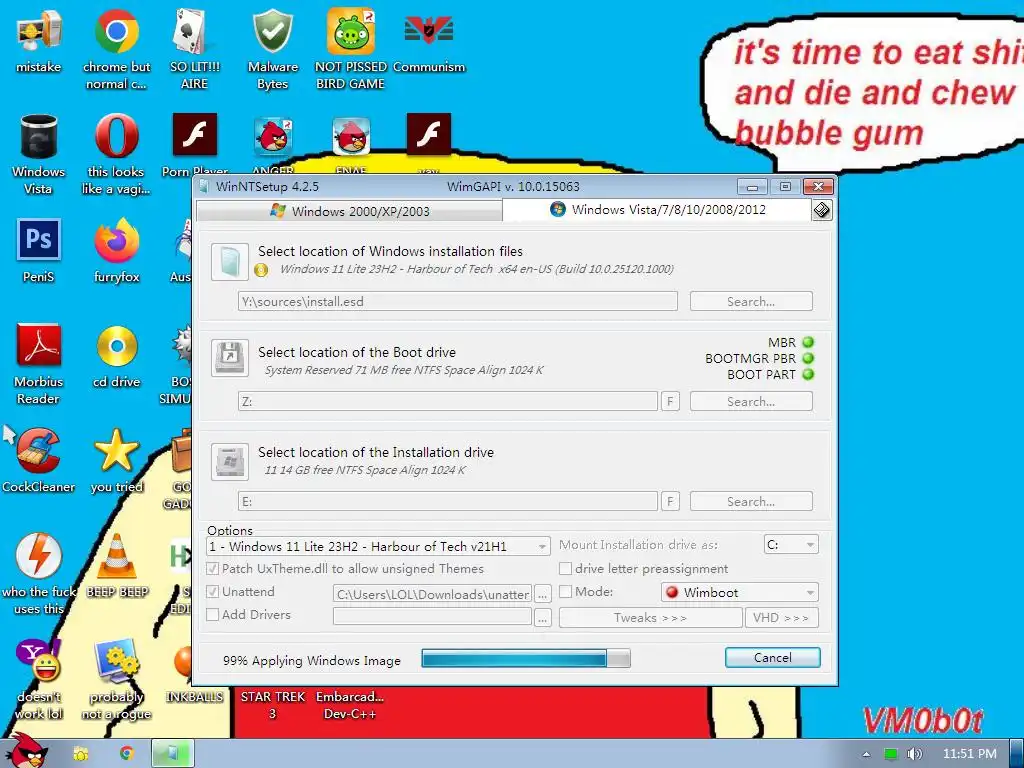Browse for drivers with the ... button

pyautogui.click(x=543, y=617)
